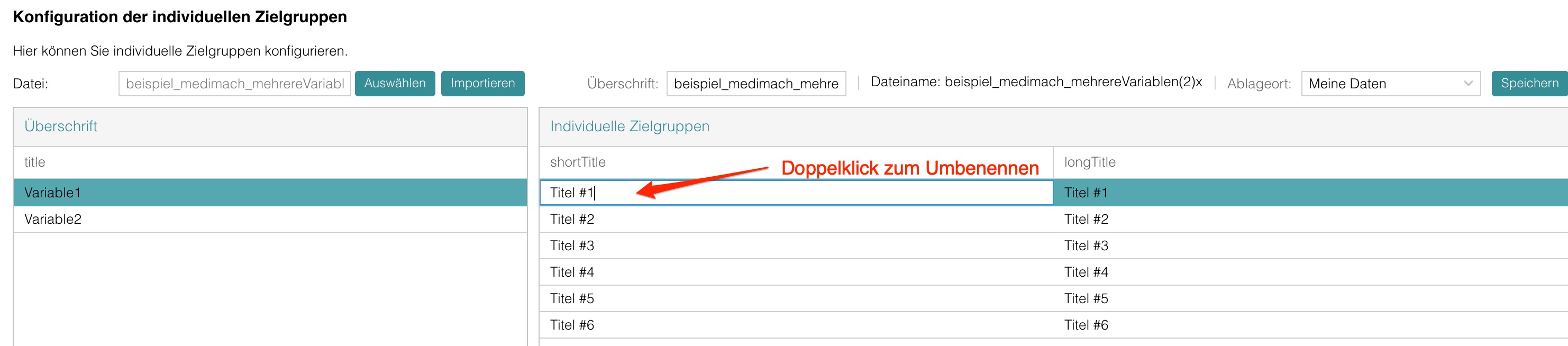Edit the Überschrift text field
The width and height of the screenshot is (1568, 346).
pyautogui.click(x=755, y=84)
